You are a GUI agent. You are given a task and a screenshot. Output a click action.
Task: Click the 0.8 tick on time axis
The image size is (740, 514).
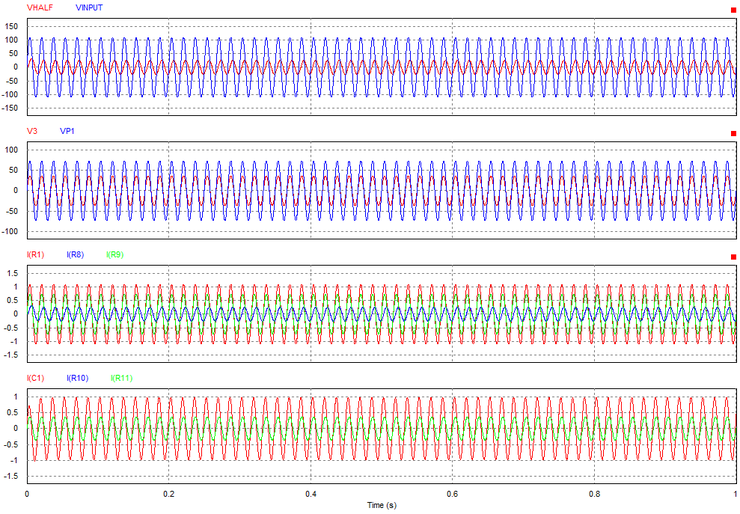[x=595, y=493]
